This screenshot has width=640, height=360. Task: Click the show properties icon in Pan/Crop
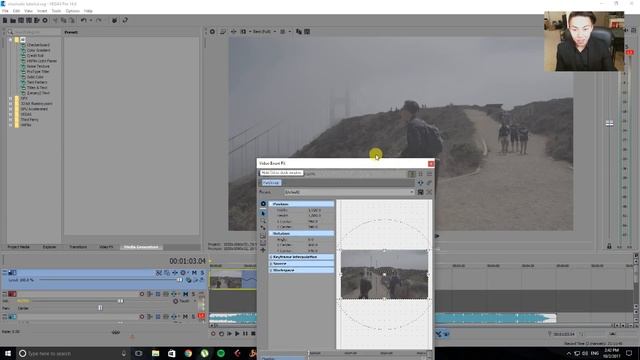263,204
